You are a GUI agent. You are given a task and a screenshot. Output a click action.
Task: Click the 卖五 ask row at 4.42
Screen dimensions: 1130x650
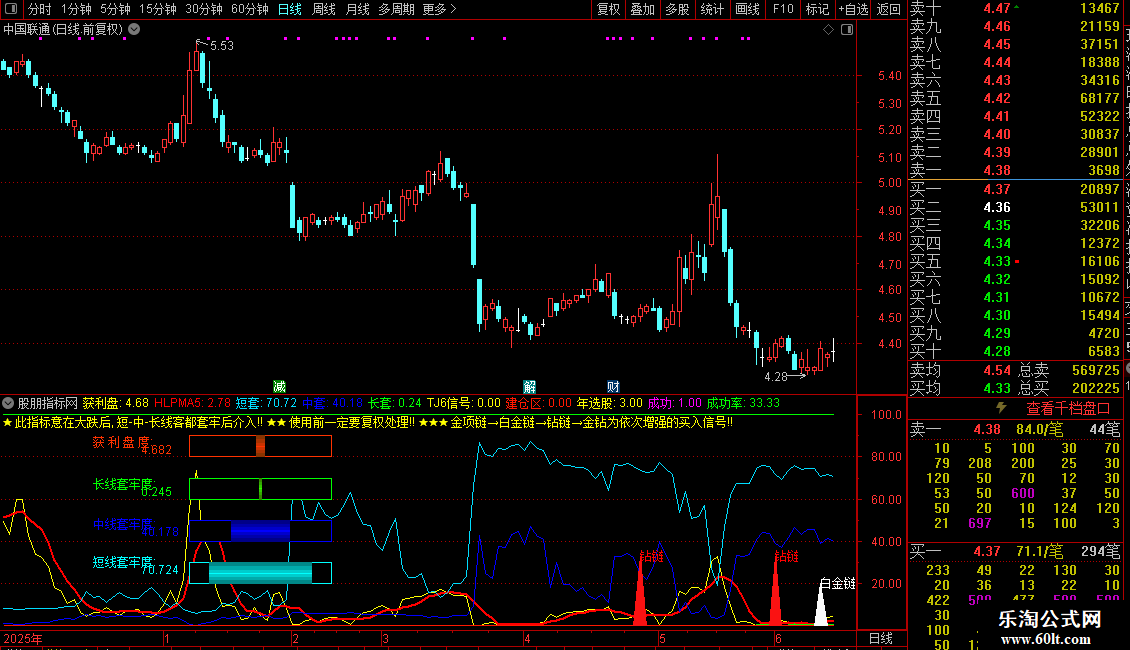point(1015,98)
